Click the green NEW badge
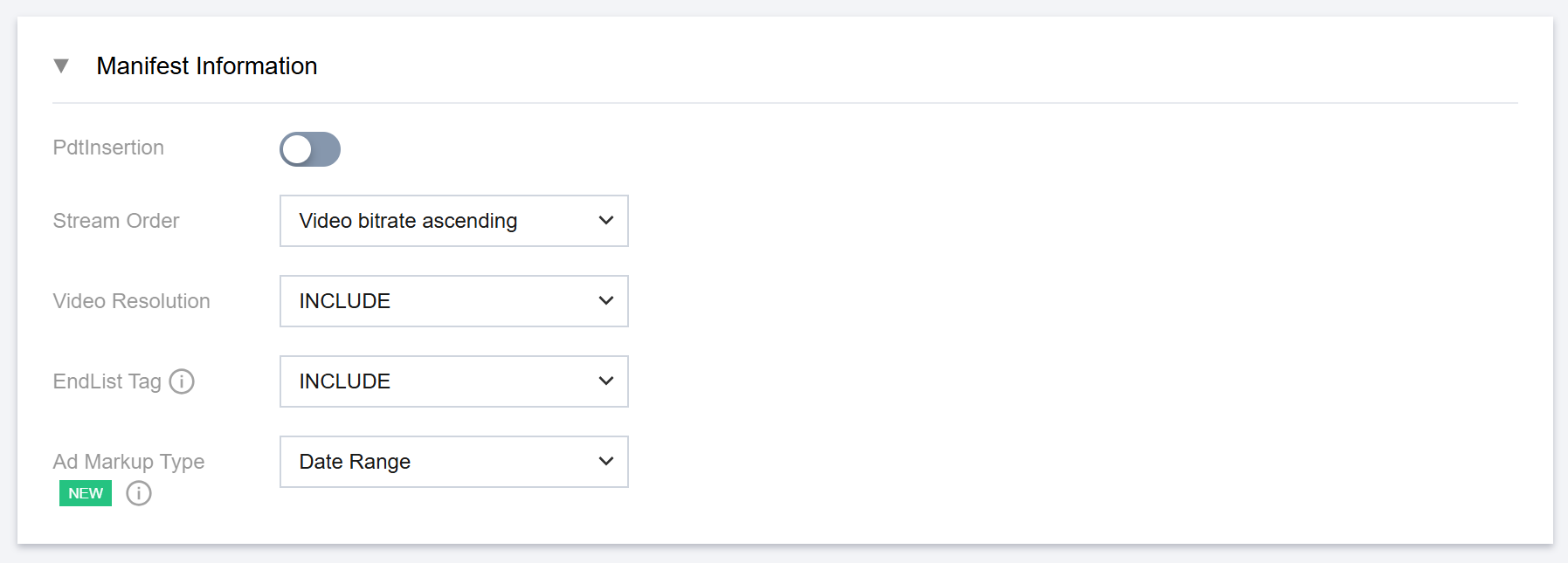 [x=86, y=493]
